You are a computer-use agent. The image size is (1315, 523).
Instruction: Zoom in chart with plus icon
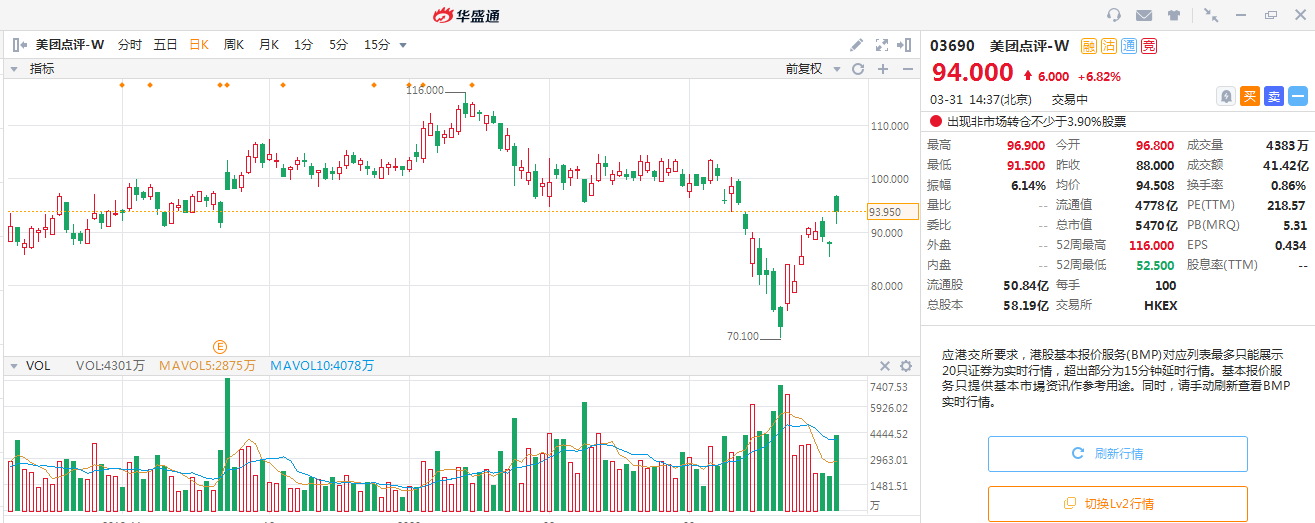tap(882, 69)
